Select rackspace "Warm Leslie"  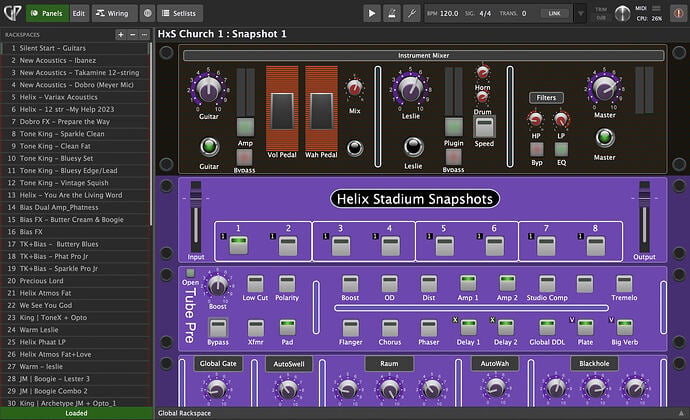pos(76,330)
